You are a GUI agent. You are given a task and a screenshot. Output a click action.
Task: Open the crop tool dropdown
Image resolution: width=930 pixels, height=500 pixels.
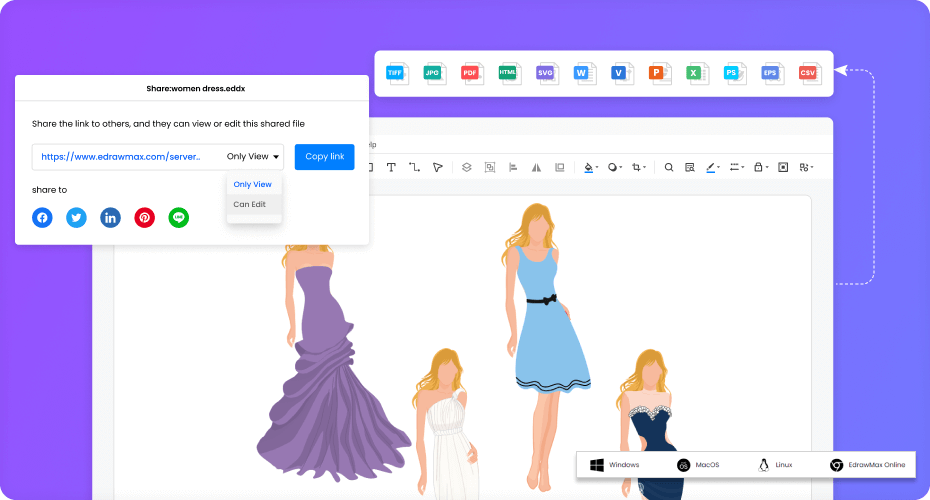(639, 167)
